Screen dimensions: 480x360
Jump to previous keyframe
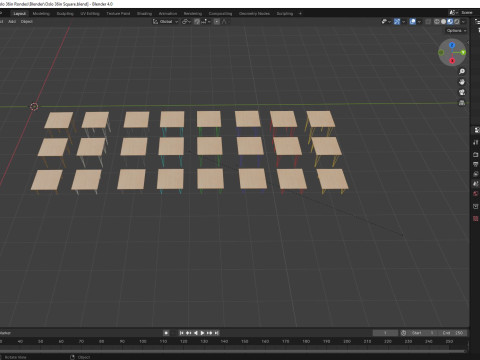point(188,333)
